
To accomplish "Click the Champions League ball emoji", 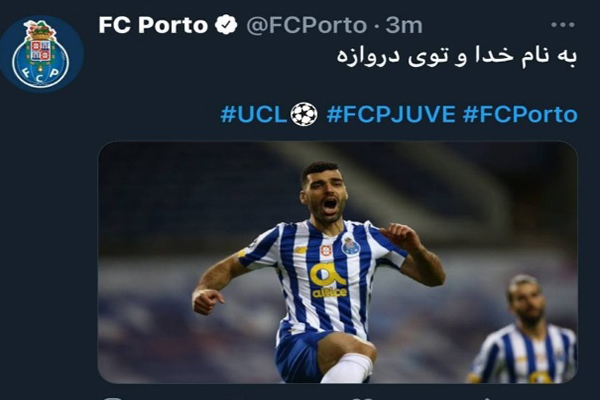I will pos(304,114).
